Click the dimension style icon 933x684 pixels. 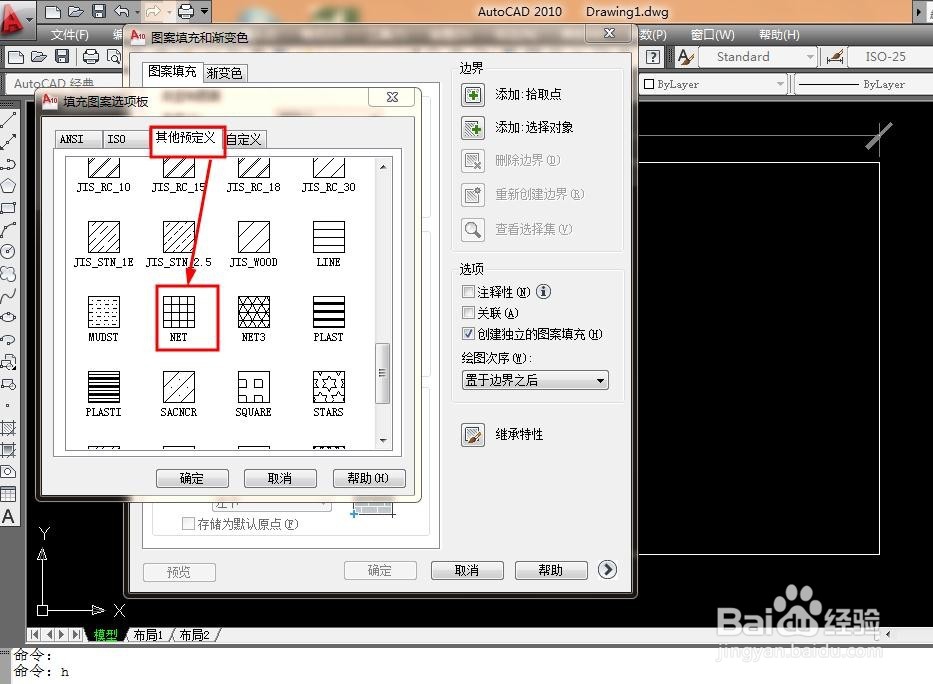click(835, 57)
